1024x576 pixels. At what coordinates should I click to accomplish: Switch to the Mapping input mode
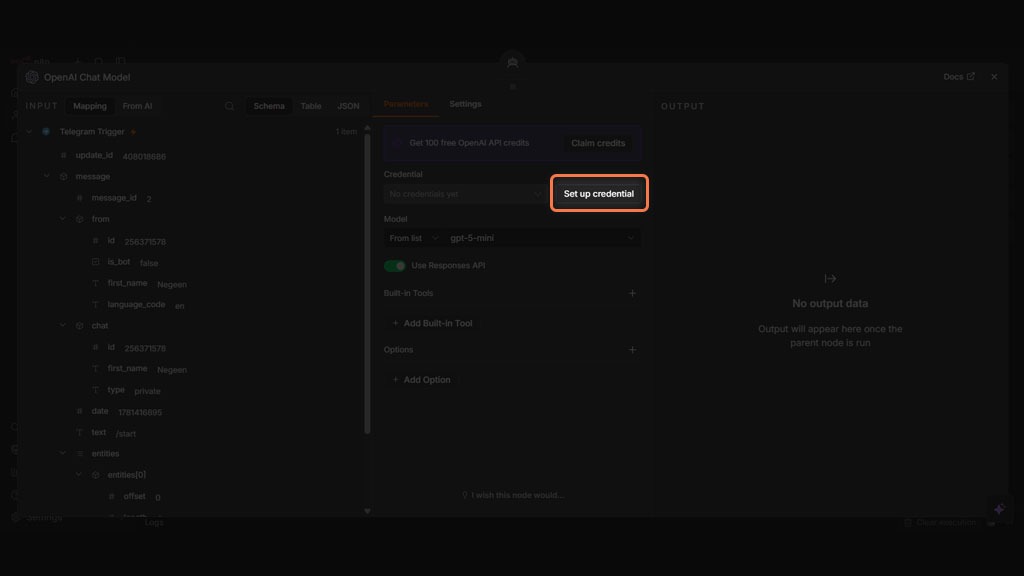coord(89,106)
